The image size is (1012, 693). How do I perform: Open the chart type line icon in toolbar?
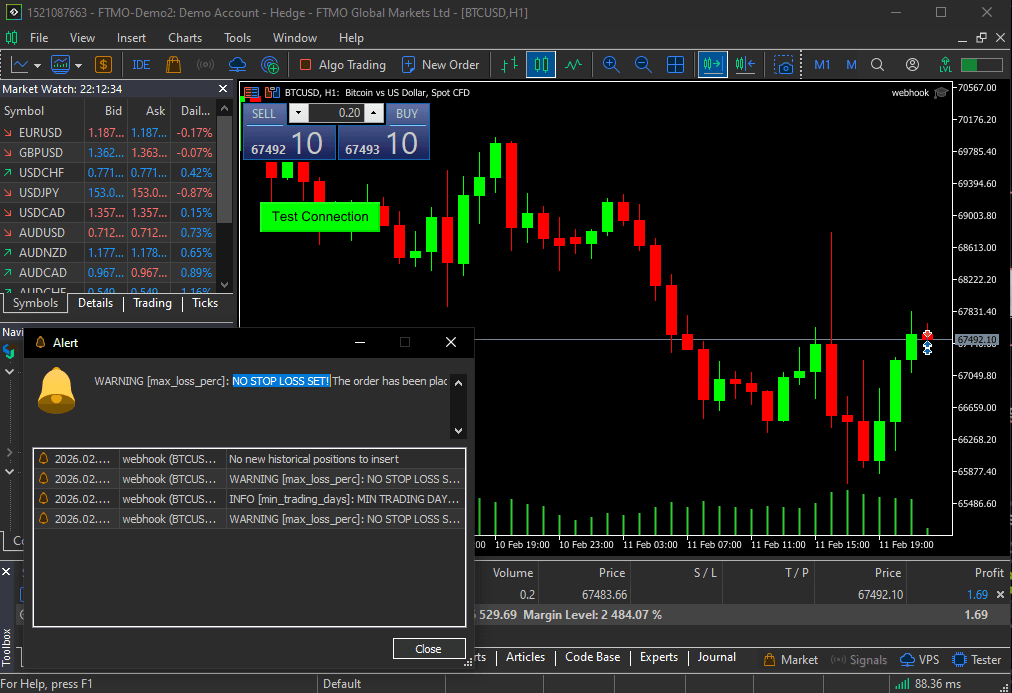coord(19,65)
